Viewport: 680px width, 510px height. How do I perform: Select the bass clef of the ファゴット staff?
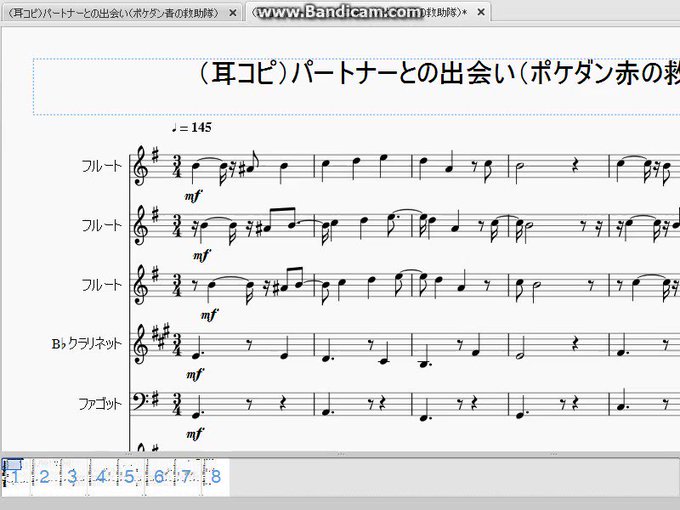click(x=139, y=401)
